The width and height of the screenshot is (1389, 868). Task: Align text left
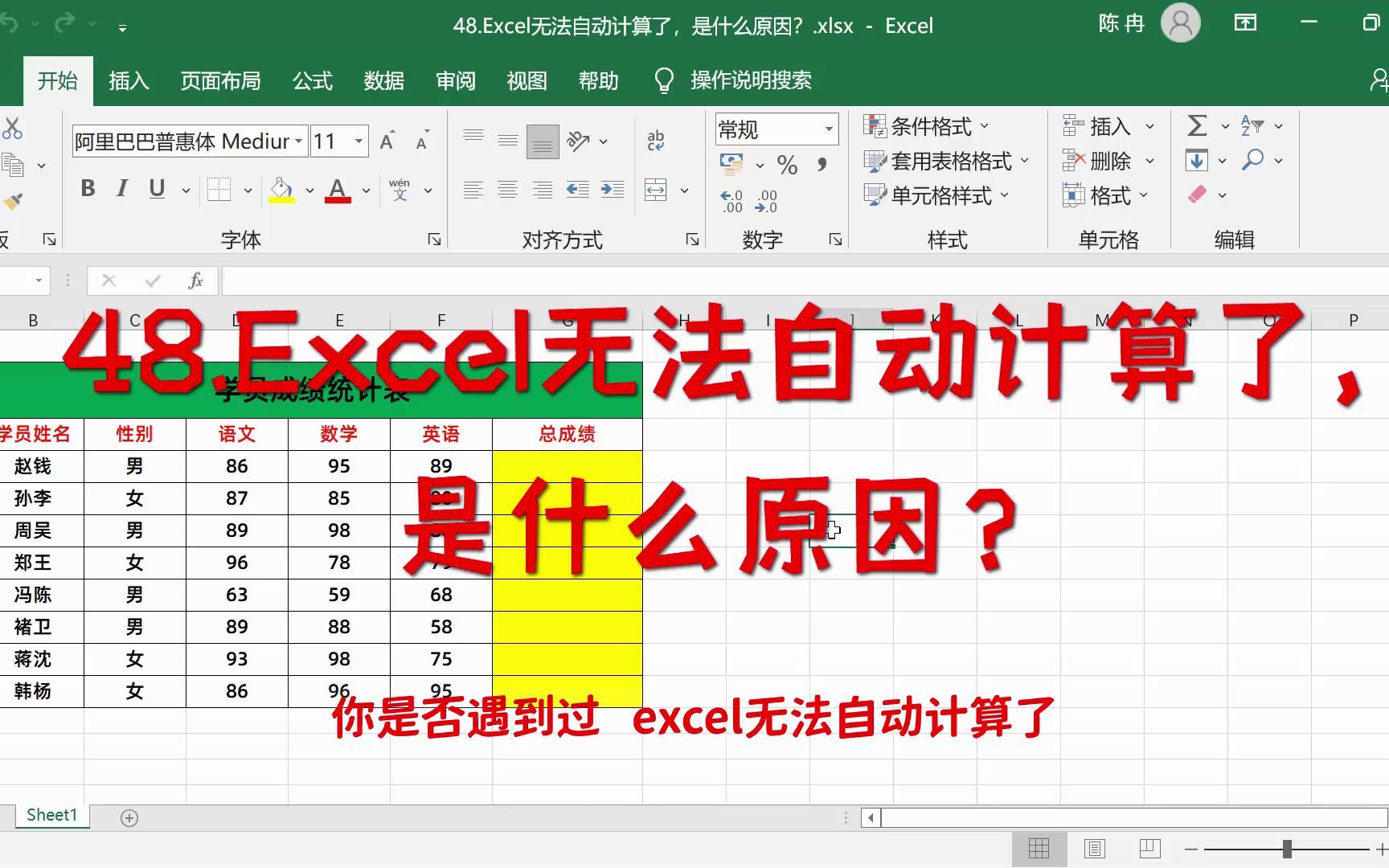pyautogui.click(x=473, y=190)
